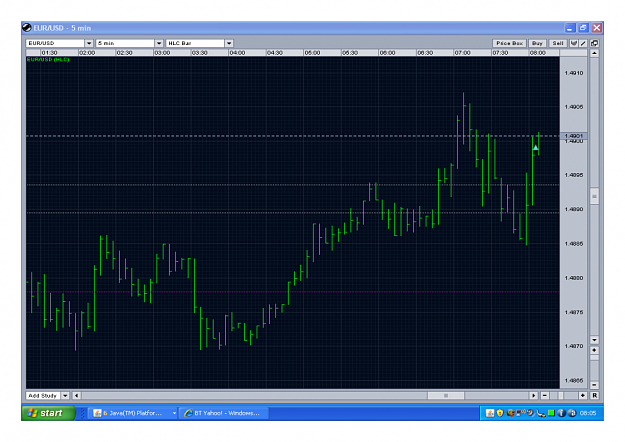Image resolution: width=625 pixels, height=442 pixels.
Task: Click the EUR/USD symbol input field
Action: pos(55,43)
